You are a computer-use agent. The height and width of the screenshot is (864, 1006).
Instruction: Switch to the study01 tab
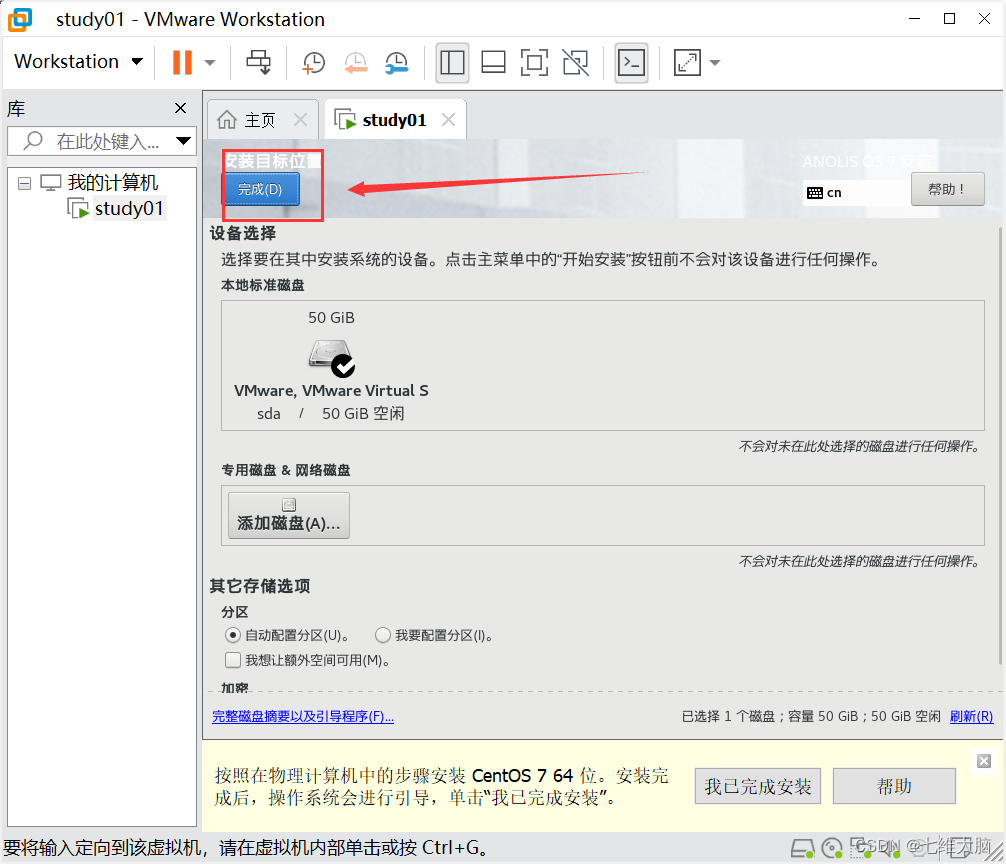[394, 120]
